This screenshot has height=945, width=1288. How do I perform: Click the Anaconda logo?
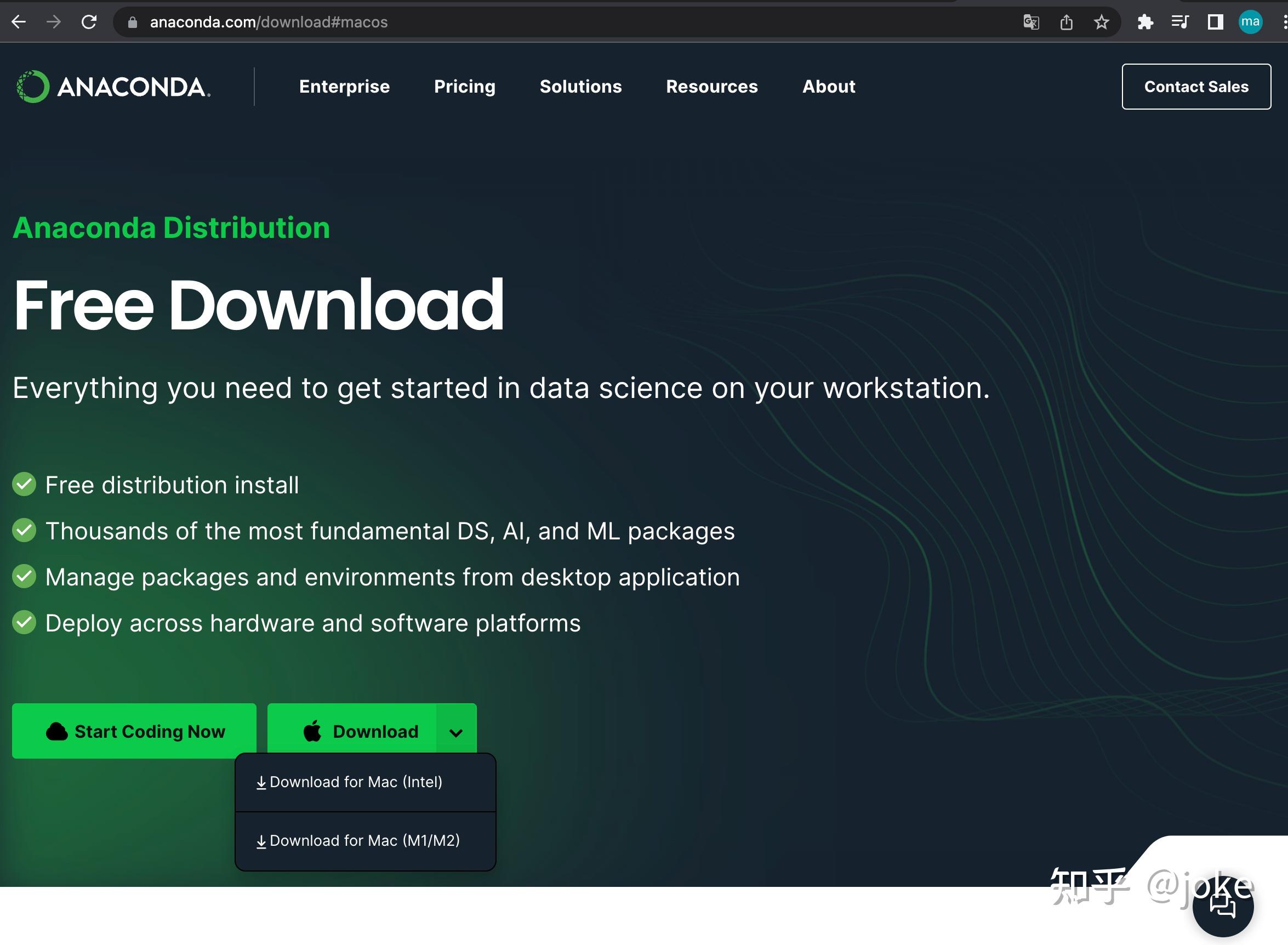(114, 87)
